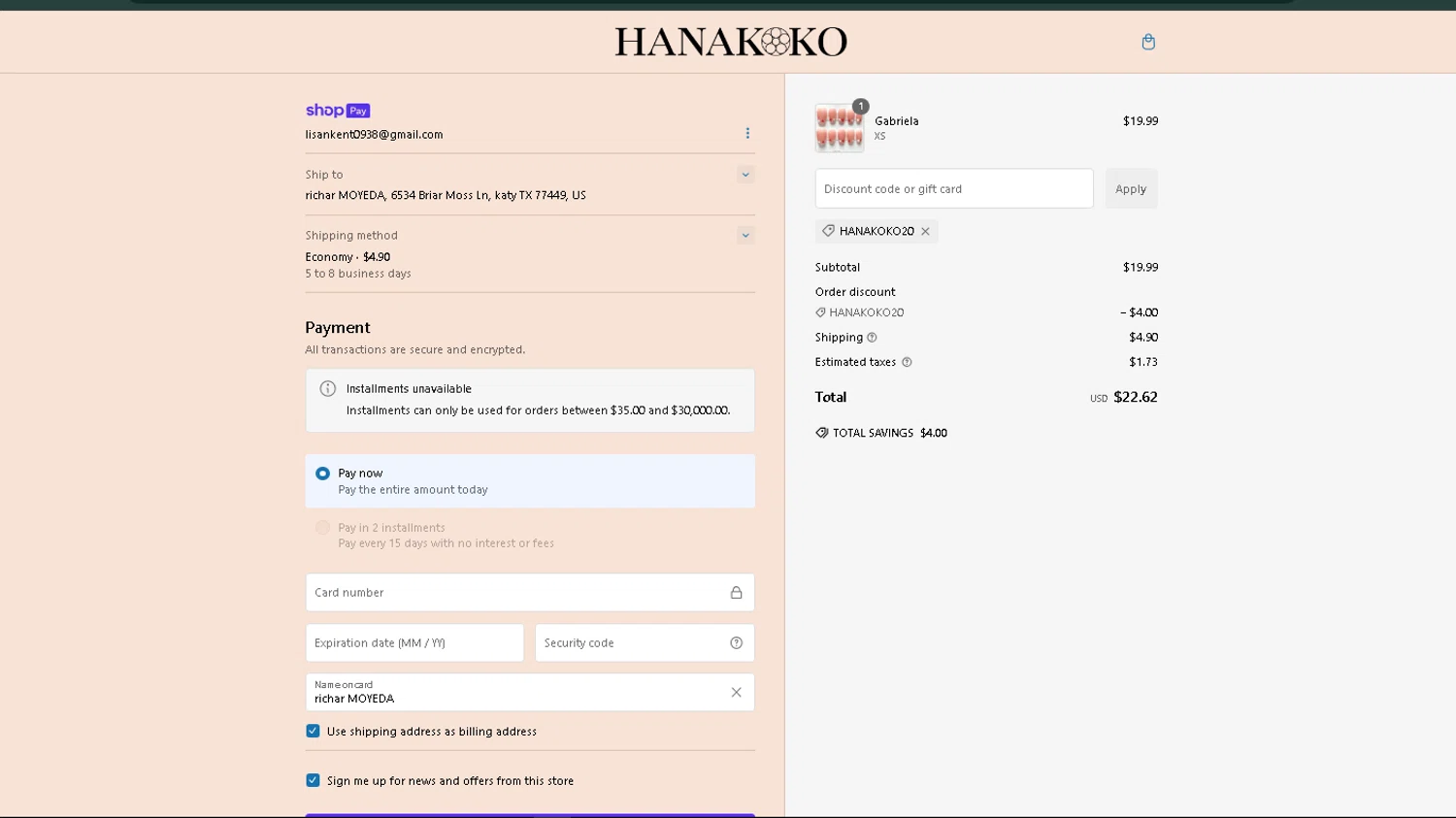
Task: Toggle Use shipping address as billing address
Action: tap(313, 731)
